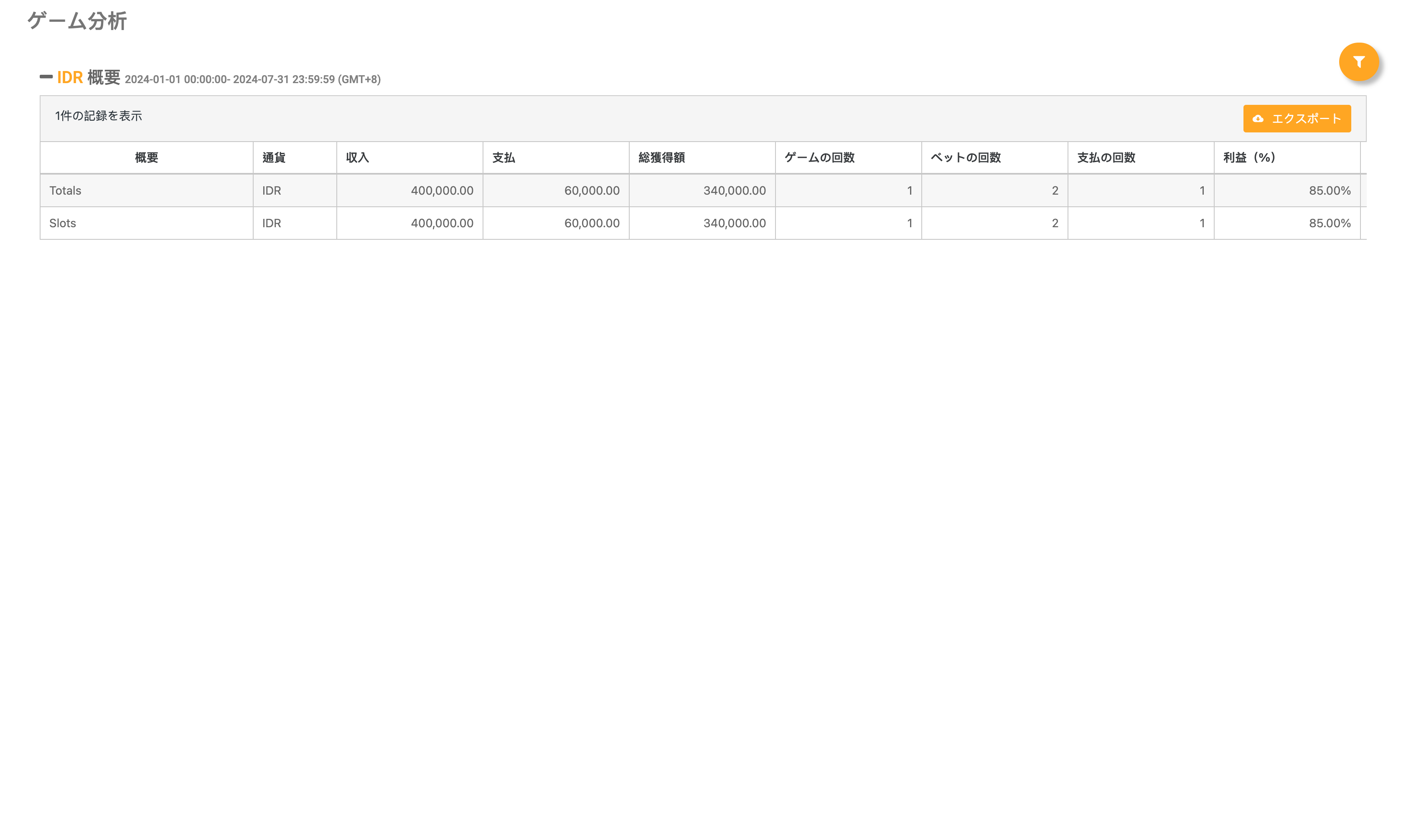This screenshot has height=840, width=1406.
Task: Sort by 支払の回数 column header
Action: pos(1106,157)
